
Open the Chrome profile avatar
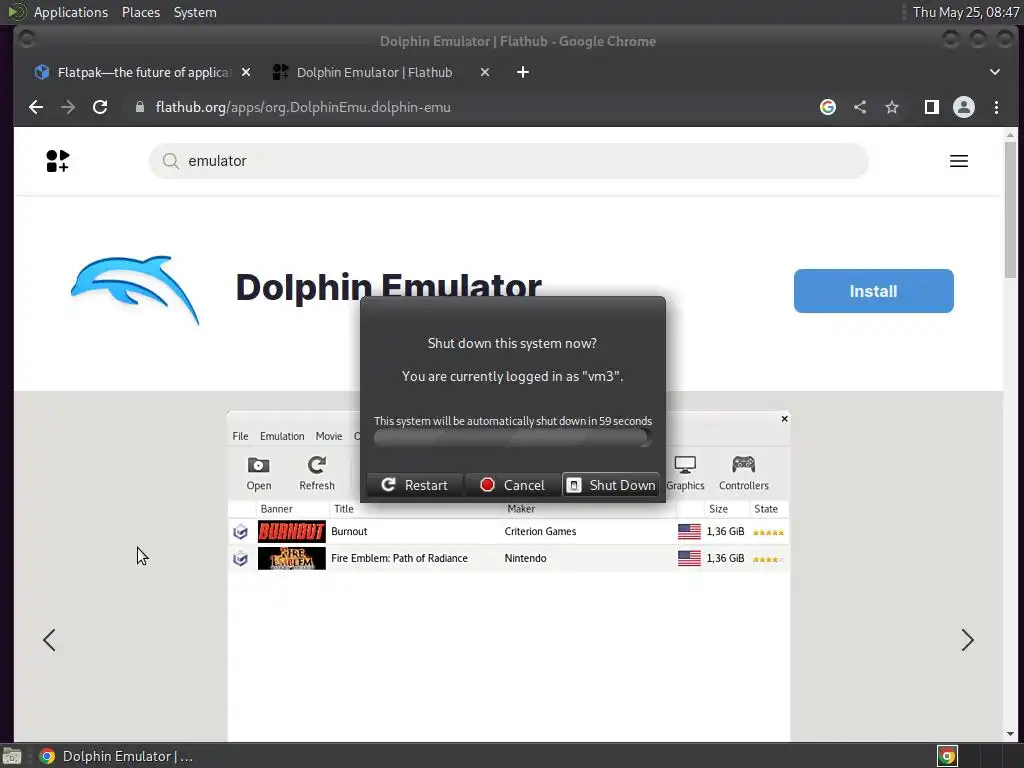point(963,107)
